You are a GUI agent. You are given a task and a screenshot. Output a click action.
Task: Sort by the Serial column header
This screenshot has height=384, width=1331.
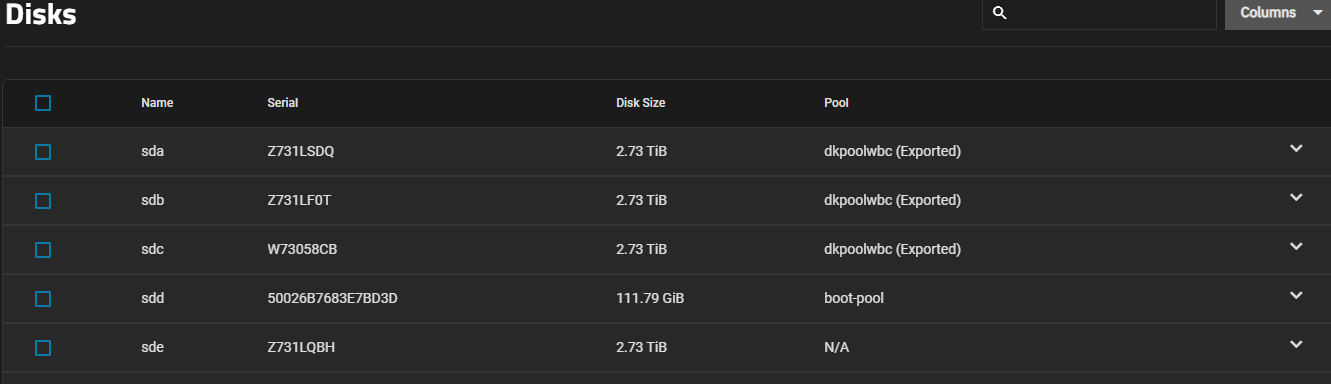[283, 103]
